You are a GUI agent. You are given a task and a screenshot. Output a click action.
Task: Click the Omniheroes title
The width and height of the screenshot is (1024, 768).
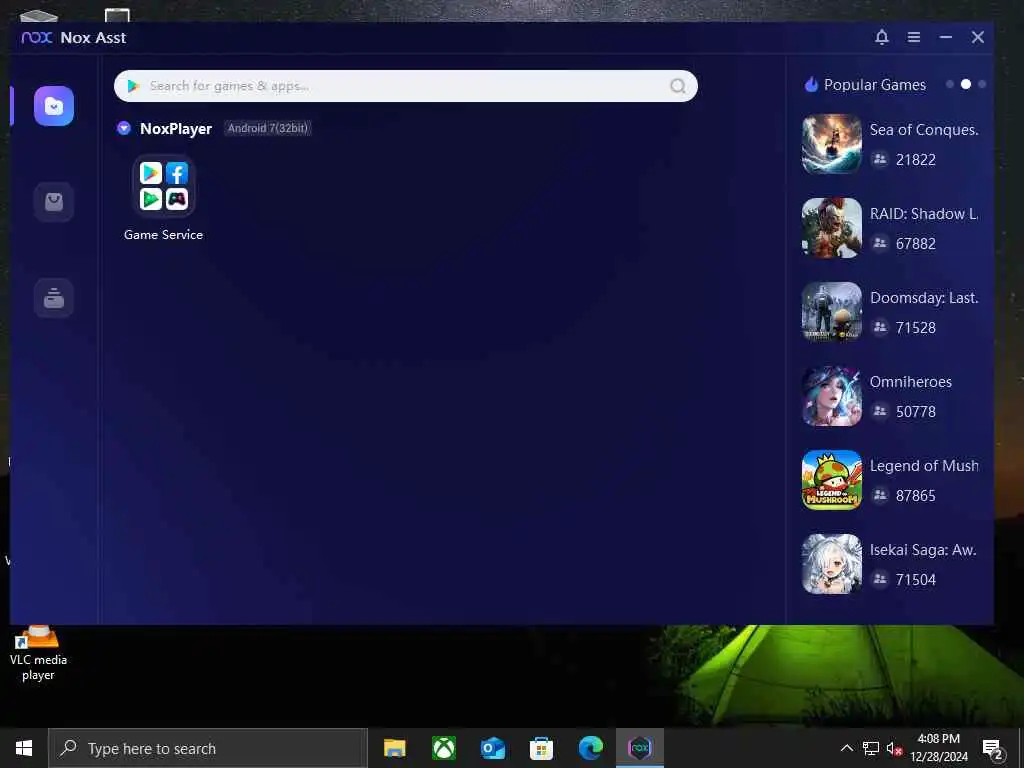(x=910, y=382)
